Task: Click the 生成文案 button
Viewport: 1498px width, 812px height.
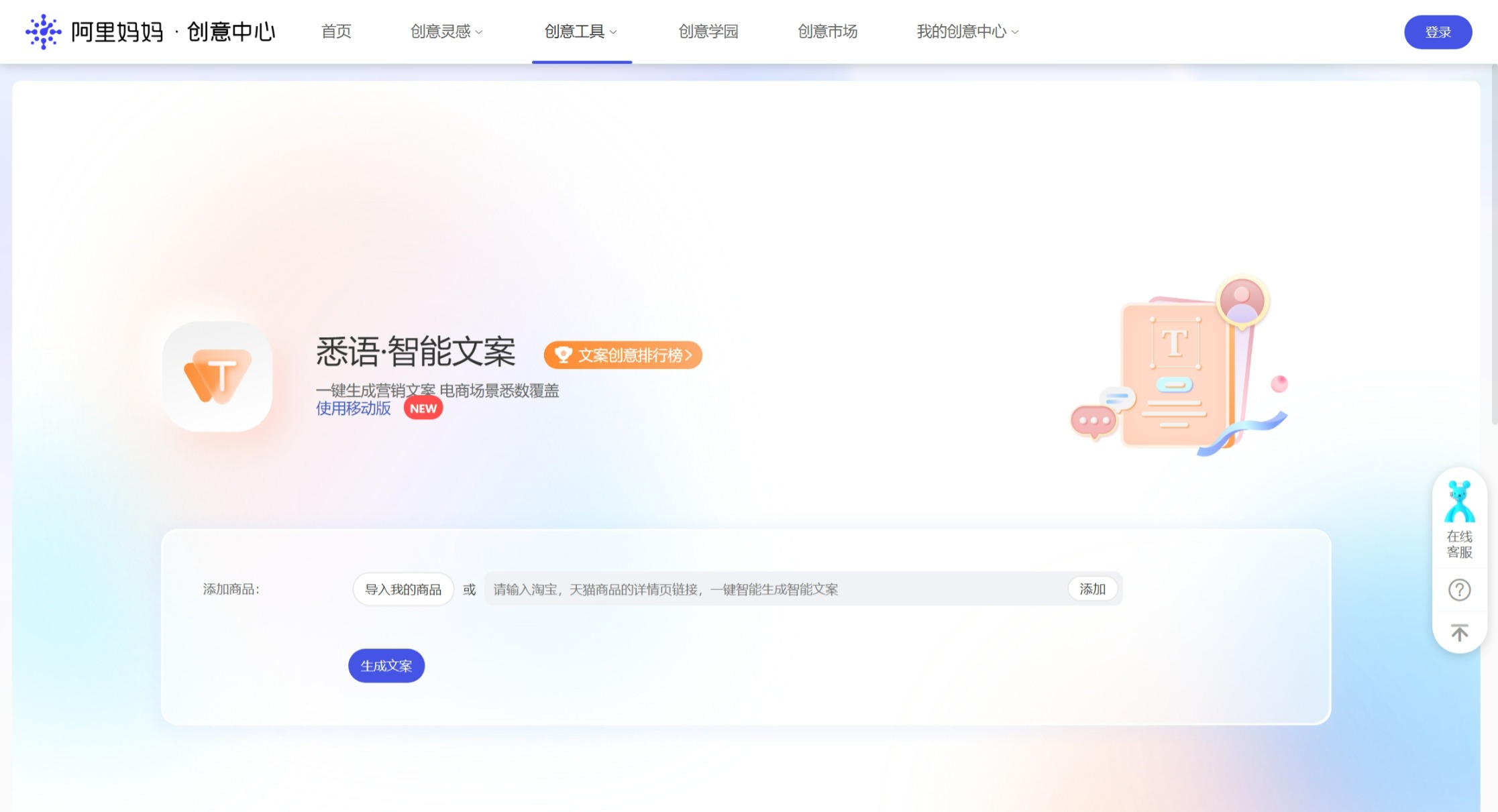Action: [x=386, y=666]
